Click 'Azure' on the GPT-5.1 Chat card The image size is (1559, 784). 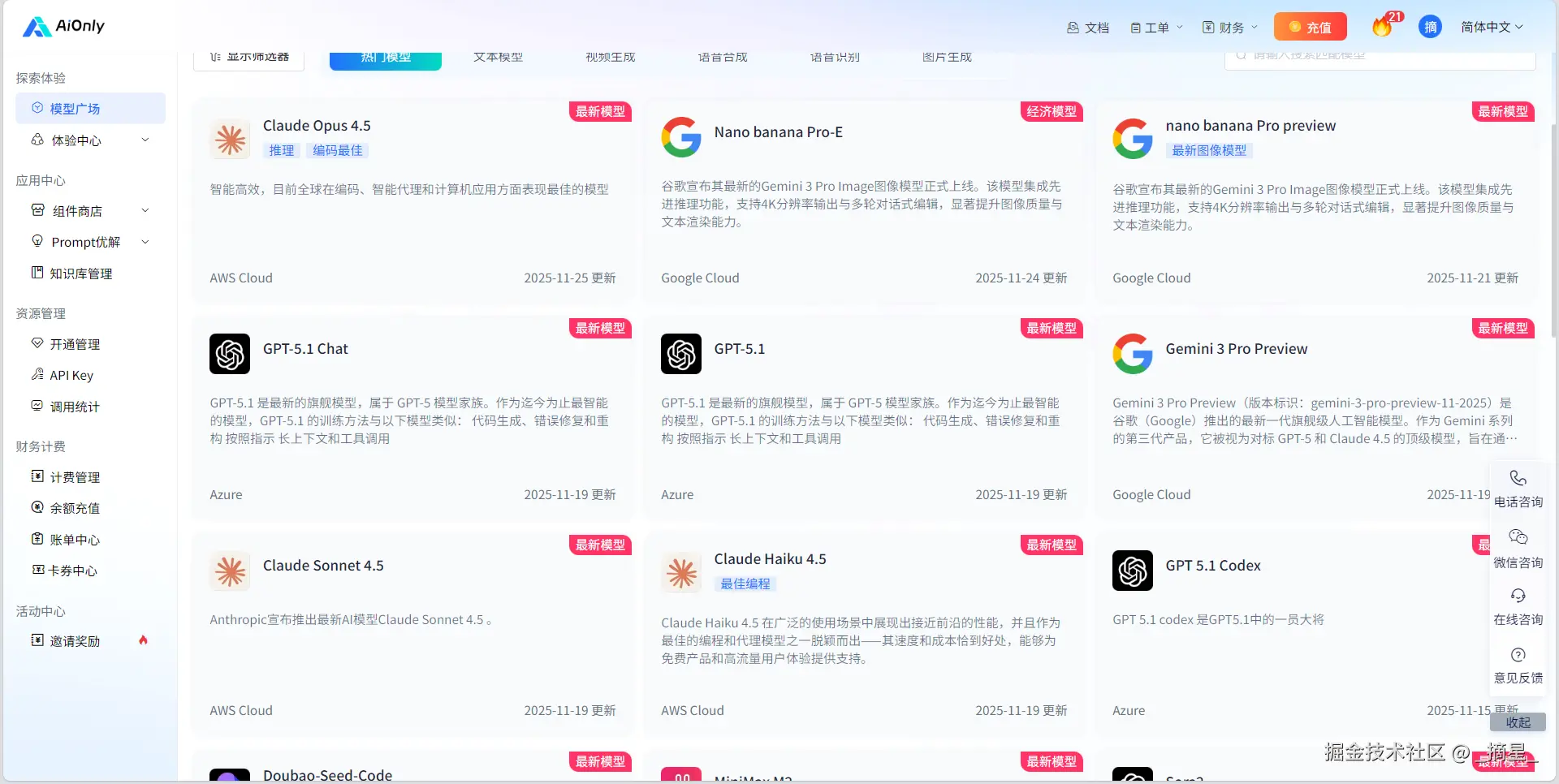226,494
